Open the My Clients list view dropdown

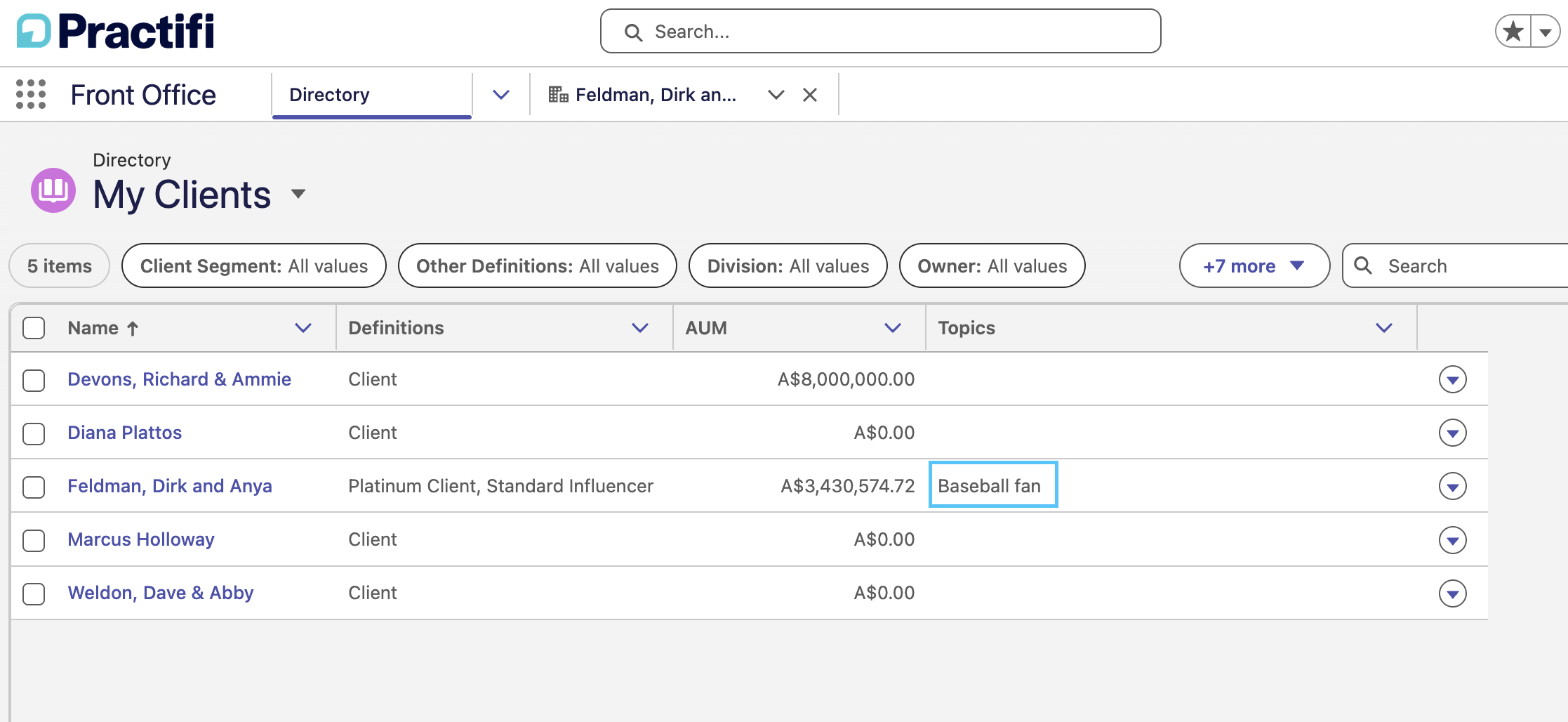(x=298, y=194)
